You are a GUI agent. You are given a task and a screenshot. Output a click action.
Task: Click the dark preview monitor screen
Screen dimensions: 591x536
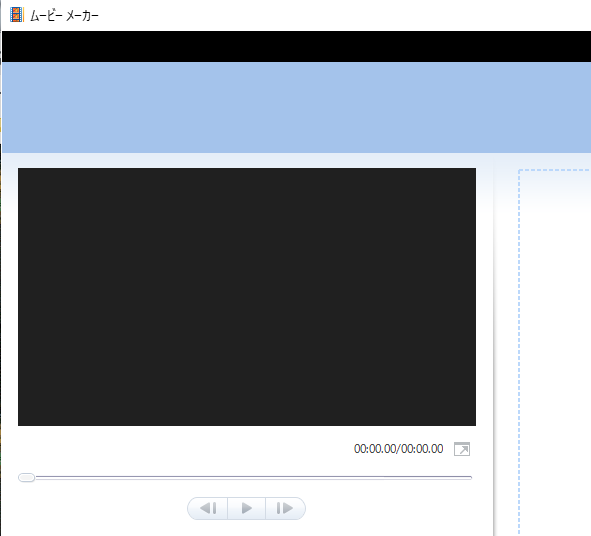point(247,297)
